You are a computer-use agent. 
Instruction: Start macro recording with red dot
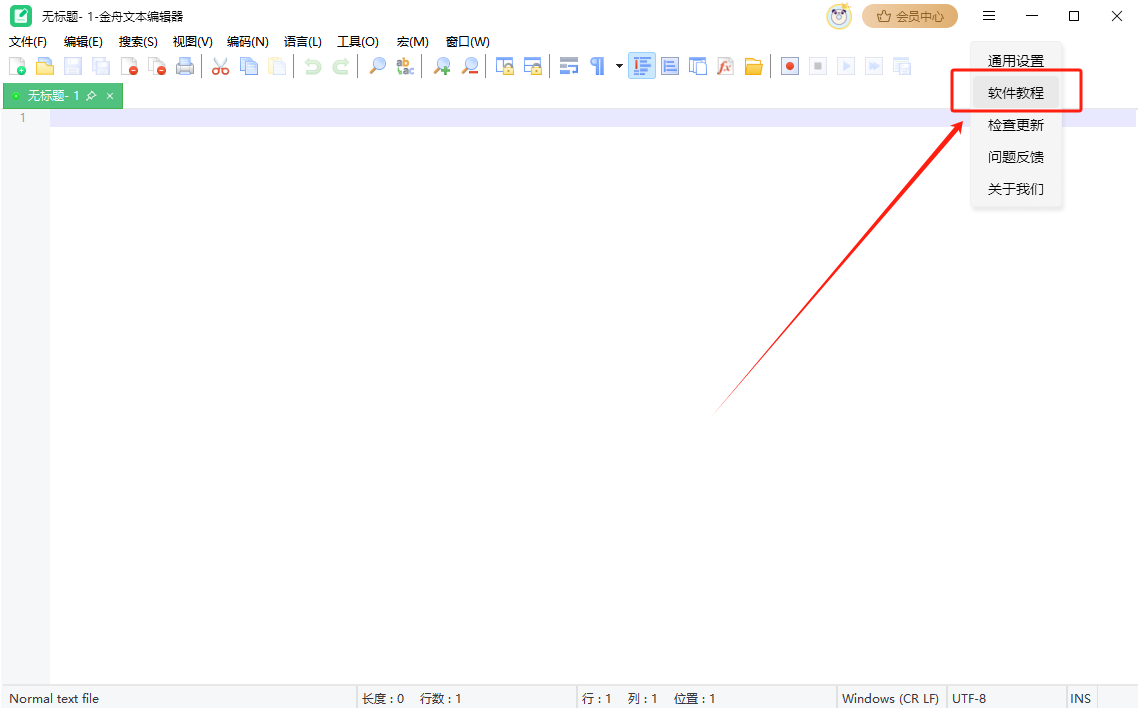pyautogui.click(x=790, y=67)
